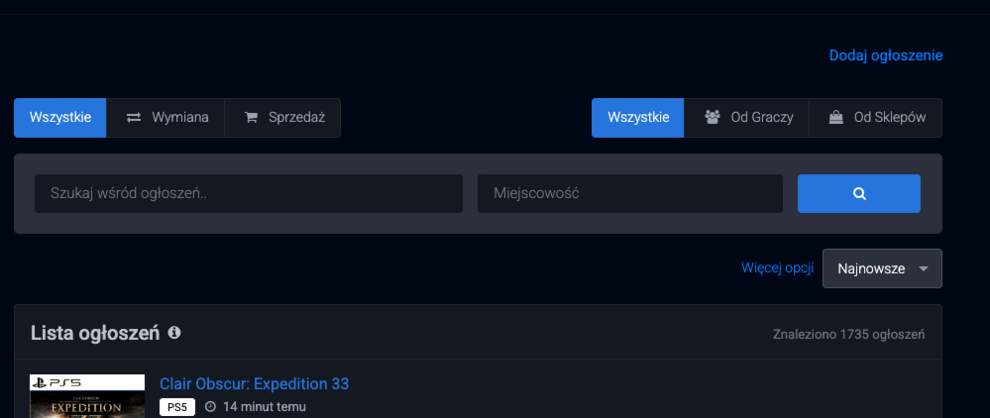The height and width of the screenshot is (418, 990).
Task: Focus the Szukaj wśród ogłoszeń search field
Action: (x=248, y=194)
